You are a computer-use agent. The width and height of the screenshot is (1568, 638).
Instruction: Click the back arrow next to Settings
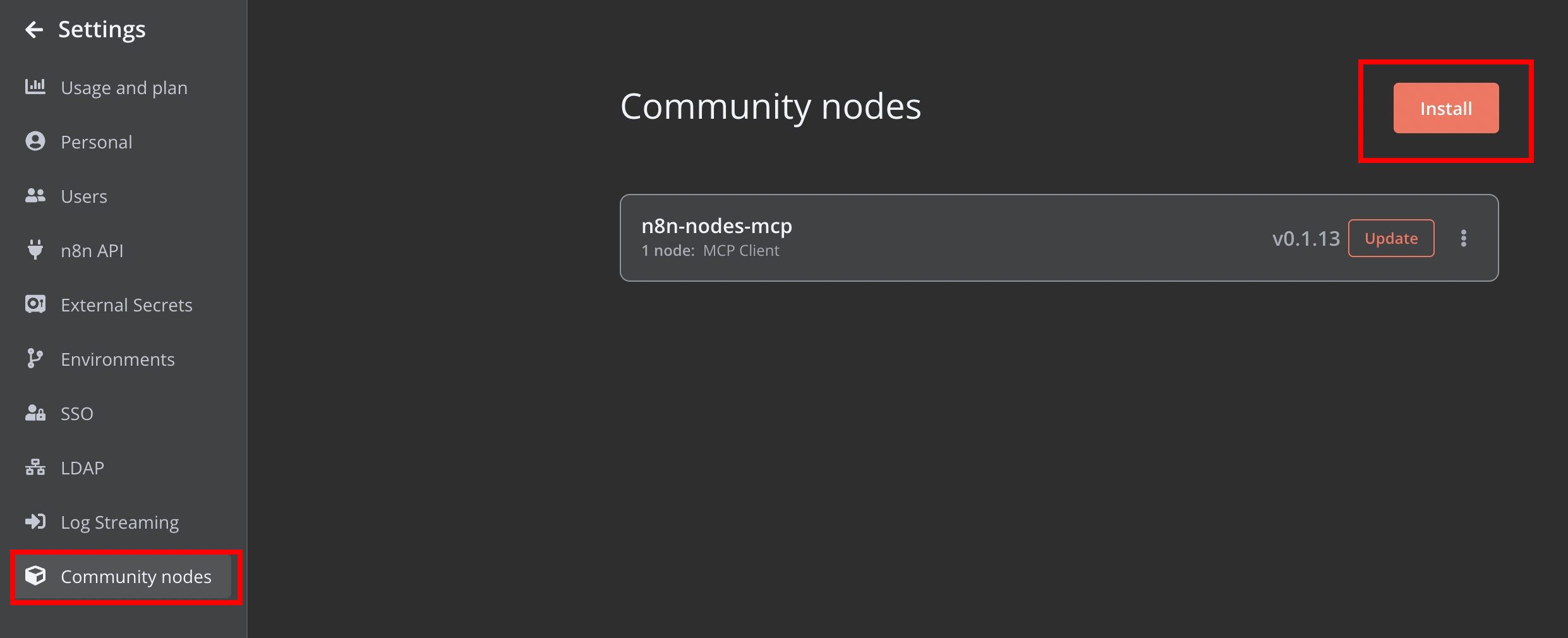pos(34,29)
